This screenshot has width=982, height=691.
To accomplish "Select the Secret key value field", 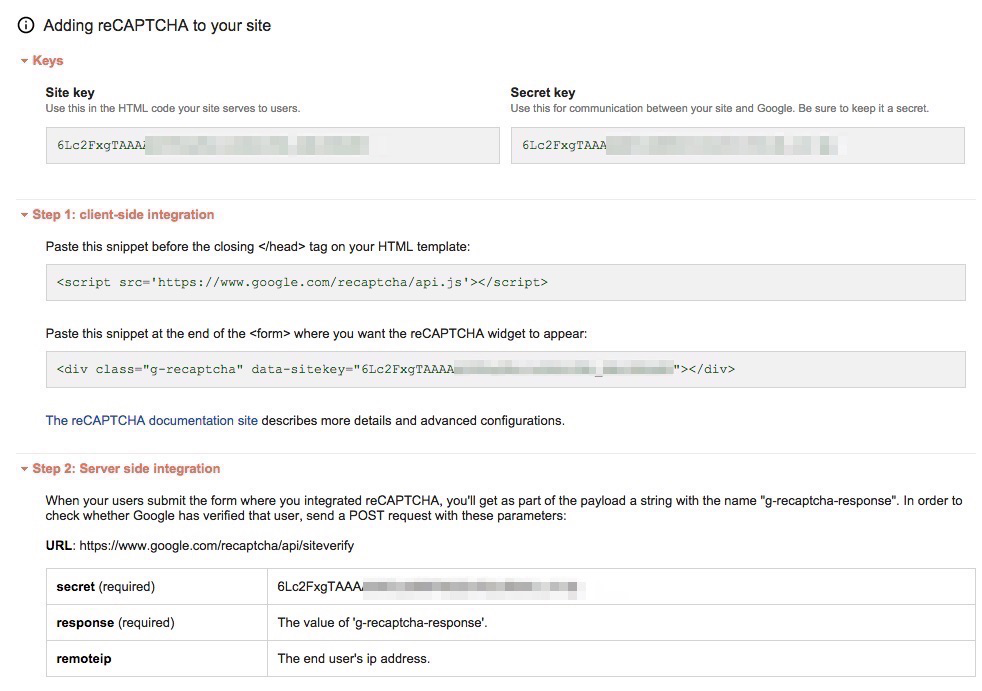I will coord(738,145).
